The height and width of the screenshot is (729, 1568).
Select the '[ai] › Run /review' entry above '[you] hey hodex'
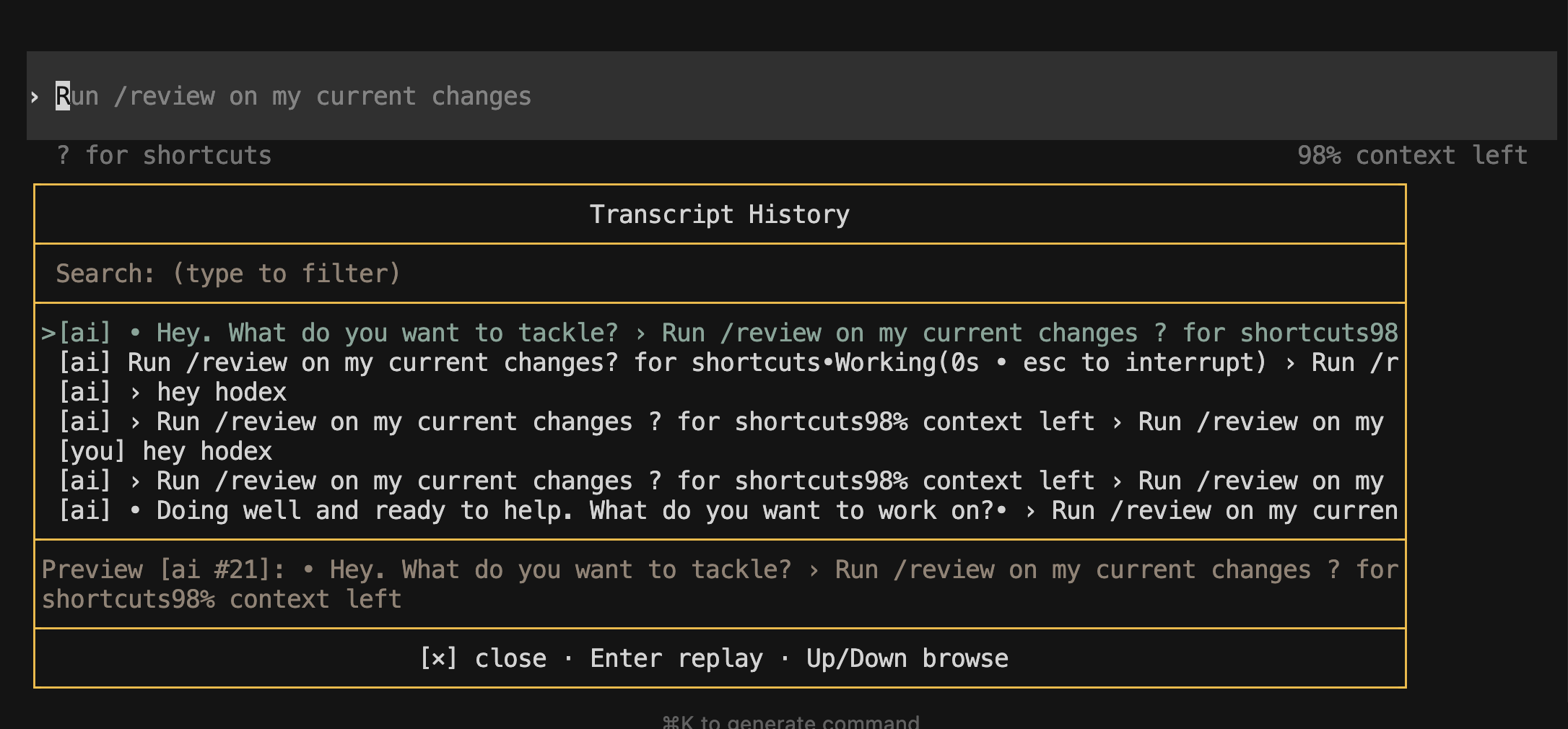click(720, 422)
